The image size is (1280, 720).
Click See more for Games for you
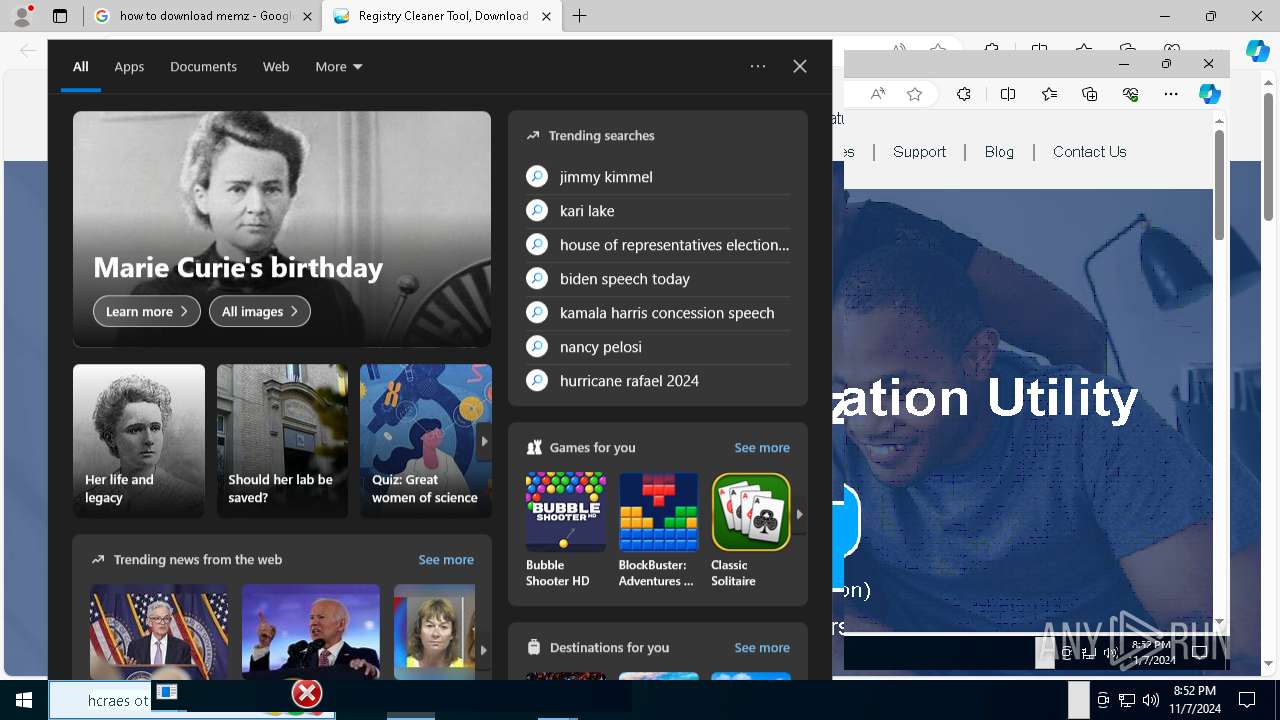coord(762,448)
